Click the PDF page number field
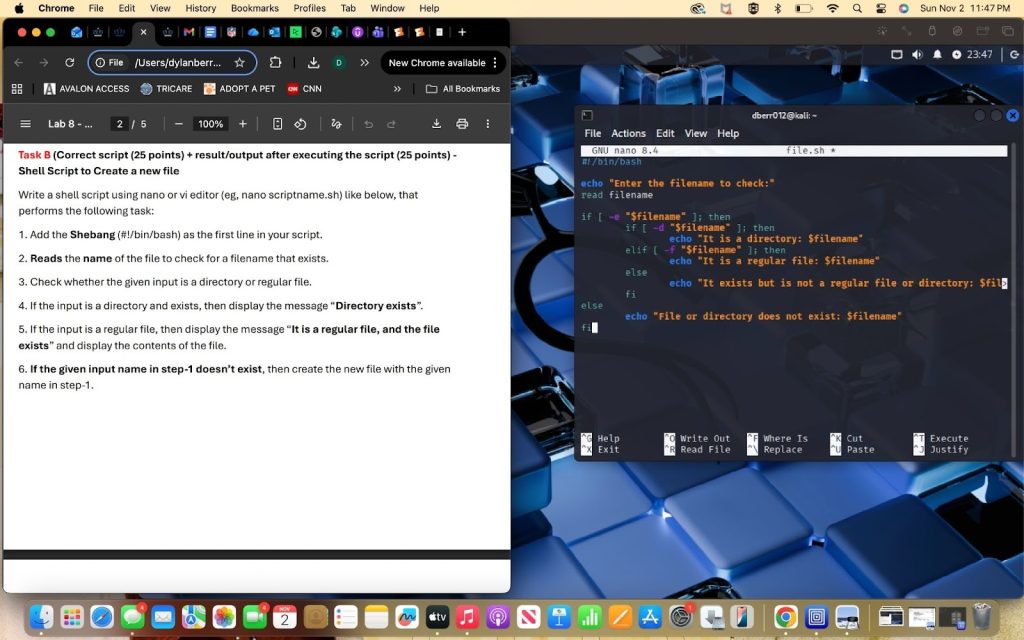1024x640 pixels. point(119,124)
